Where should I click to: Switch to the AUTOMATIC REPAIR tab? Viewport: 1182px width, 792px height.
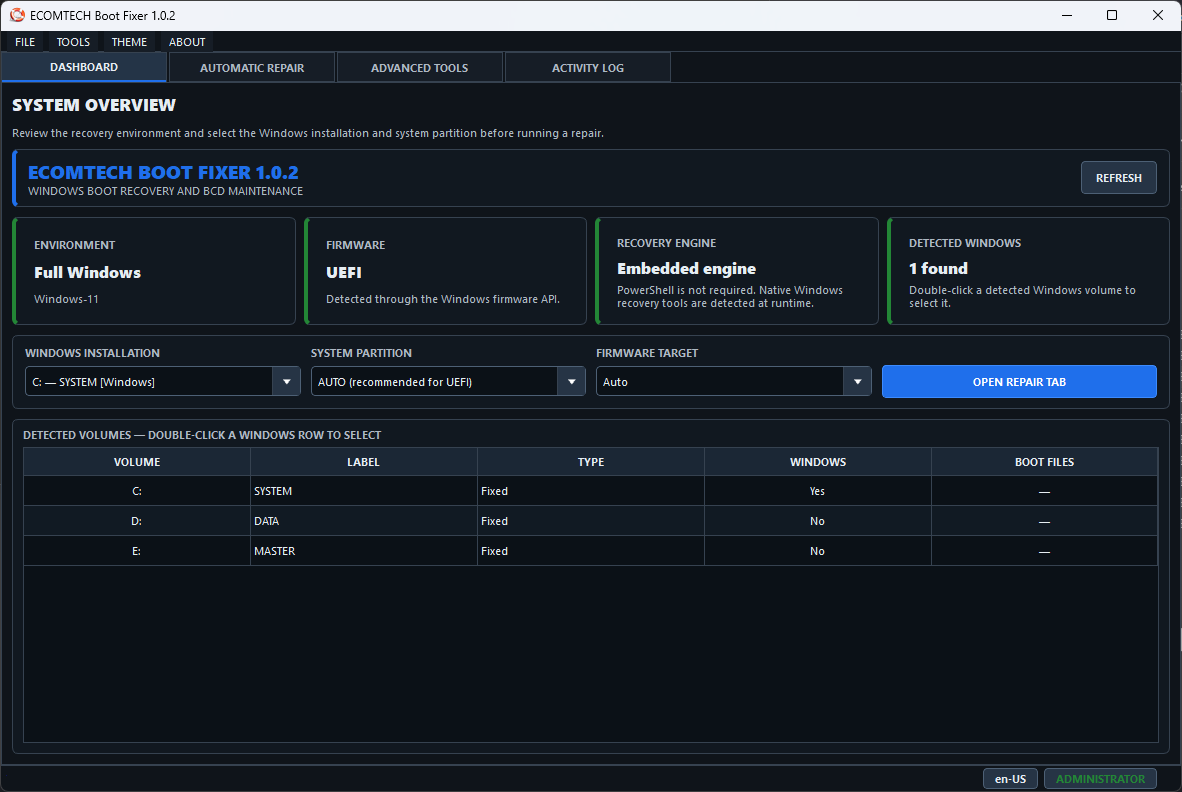tap(252, 68)
